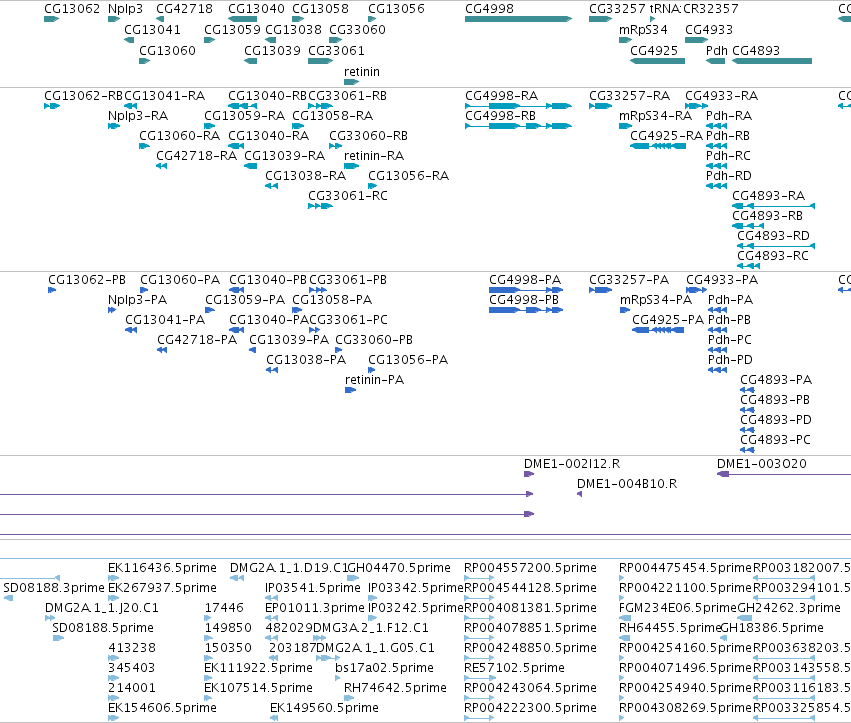Click the CG33257-PA protein label
The height and width of the screenshot is (723, 851).
point(629,280)
